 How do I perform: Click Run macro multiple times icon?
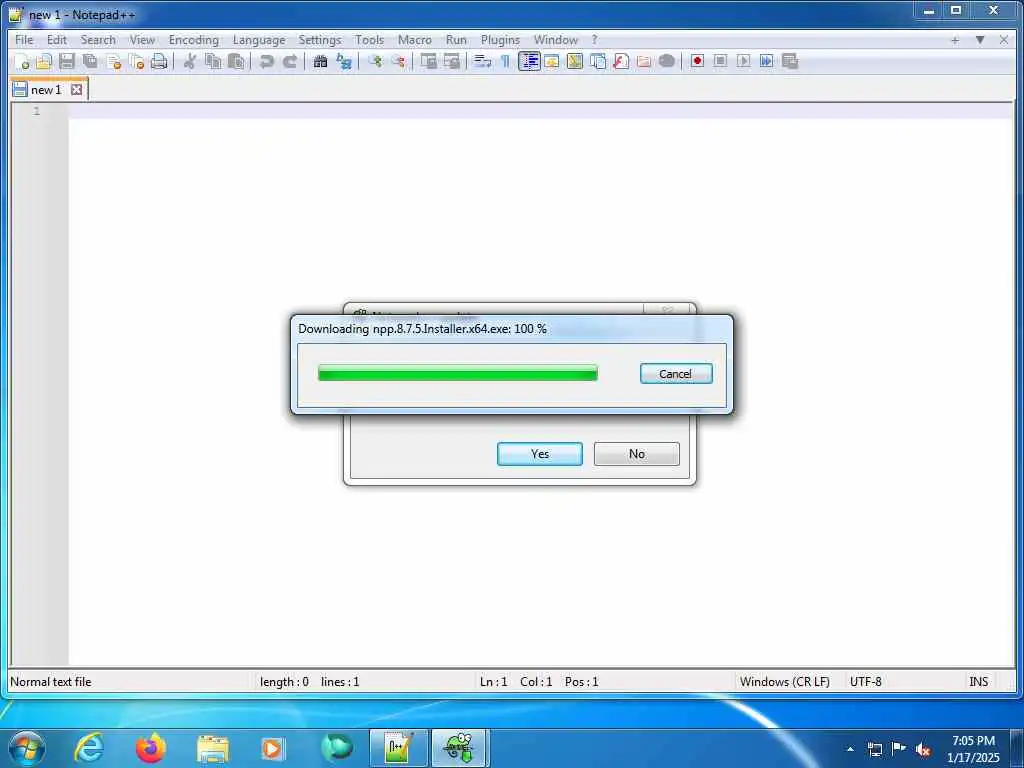[x=767, y=61]
